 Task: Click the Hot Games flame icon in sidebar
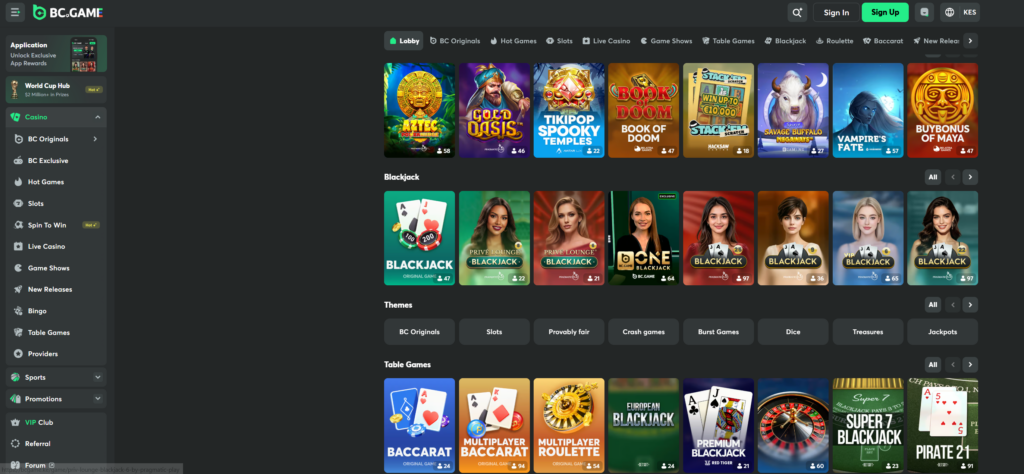tap(18, 182)
